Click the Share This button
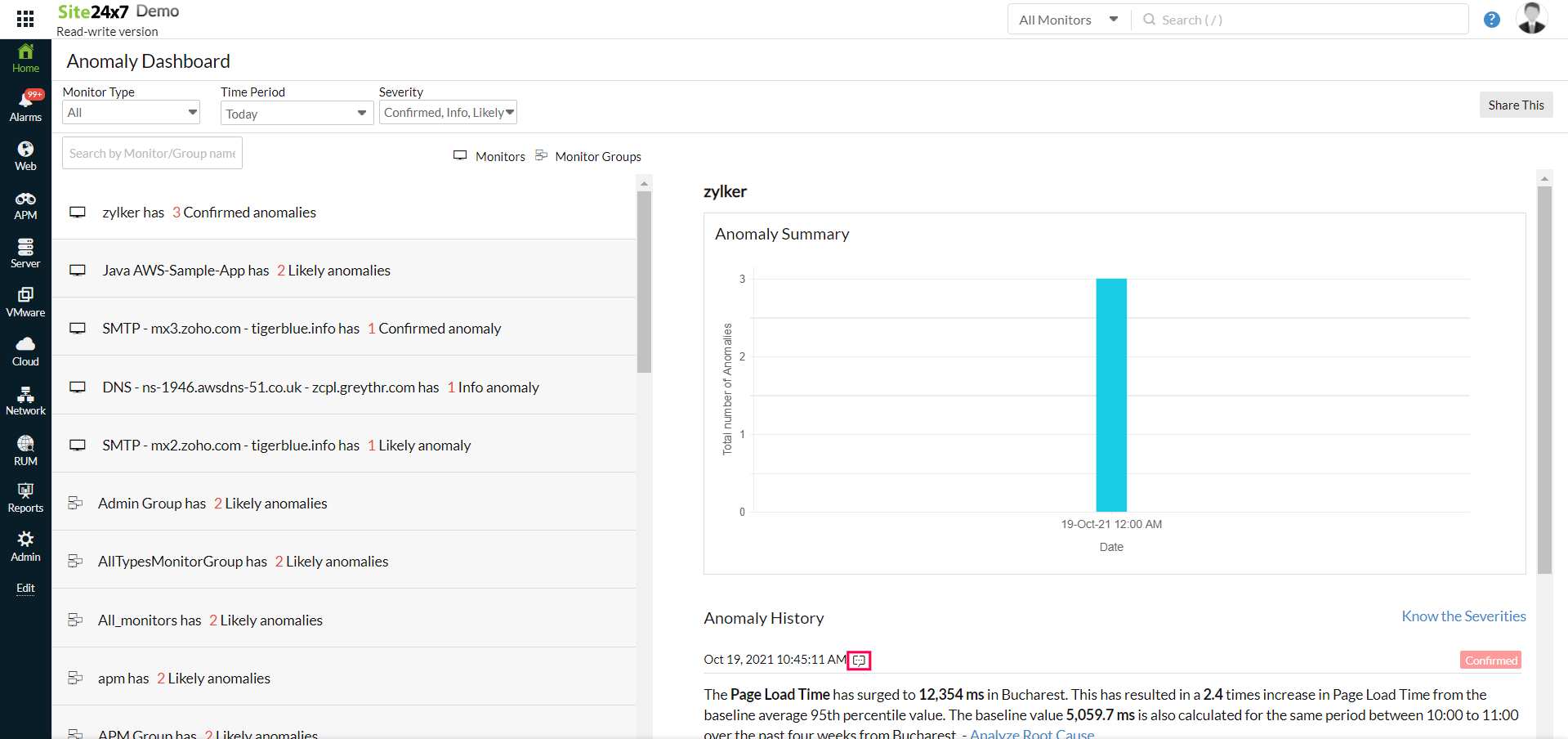This screenshot has height=739, width=1568. tap(1516, 105)
